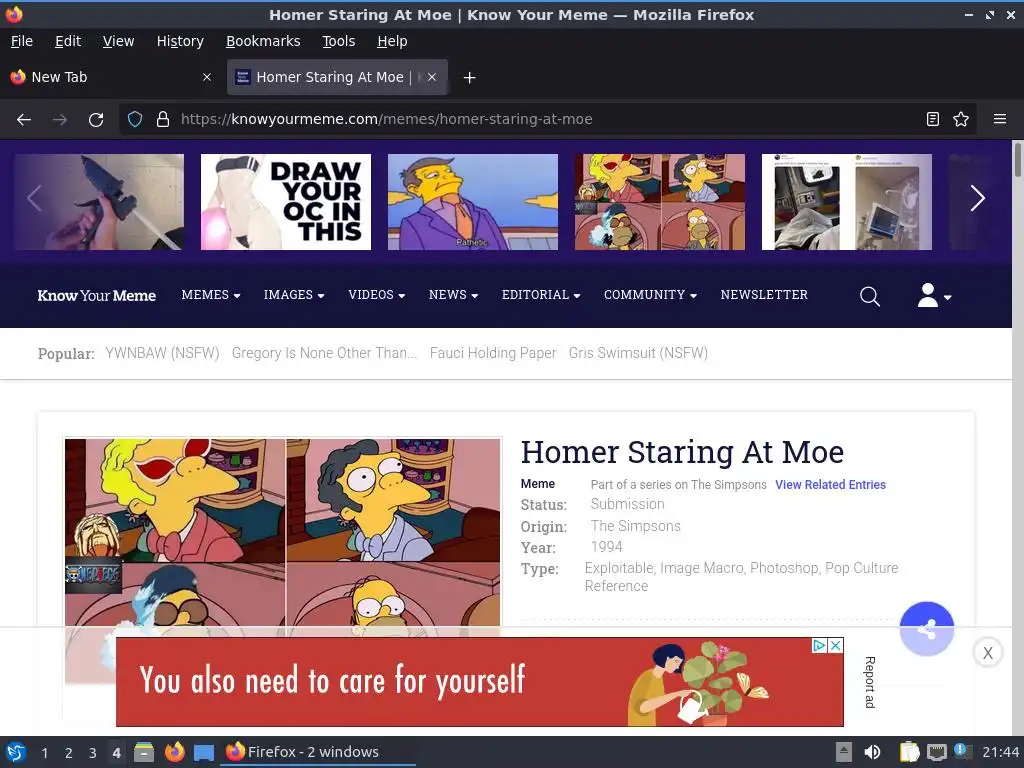
Task: Open the hospital tweet carousel thumbnail
Action: click(846, 202)
